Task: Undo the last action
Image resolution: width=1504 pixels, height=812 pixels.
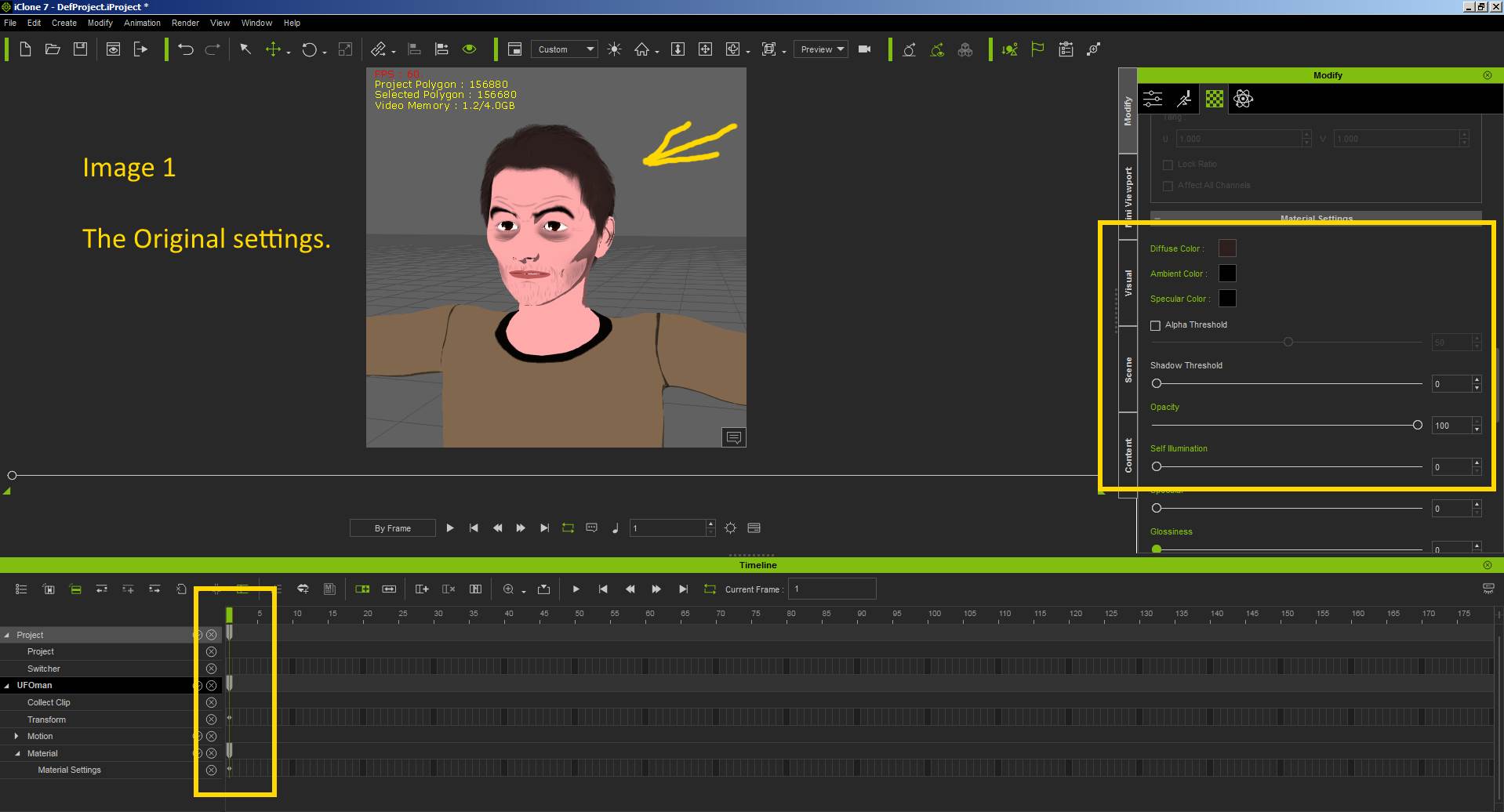Action: pyautogui.click(x=186, y=49)
